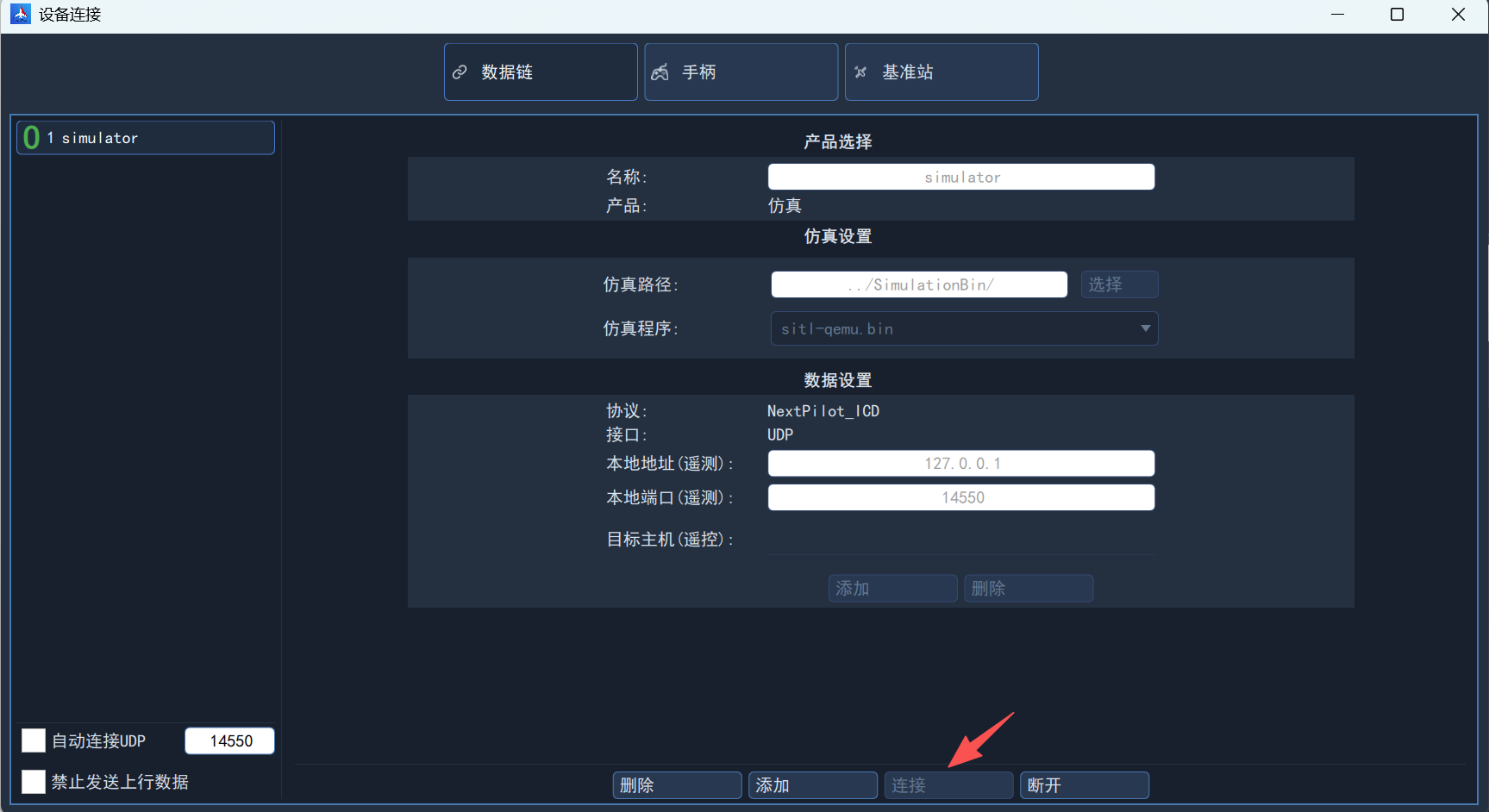Click the bottom 删除 device button
Screen dimensions: 1489x812
click(678, 785)
